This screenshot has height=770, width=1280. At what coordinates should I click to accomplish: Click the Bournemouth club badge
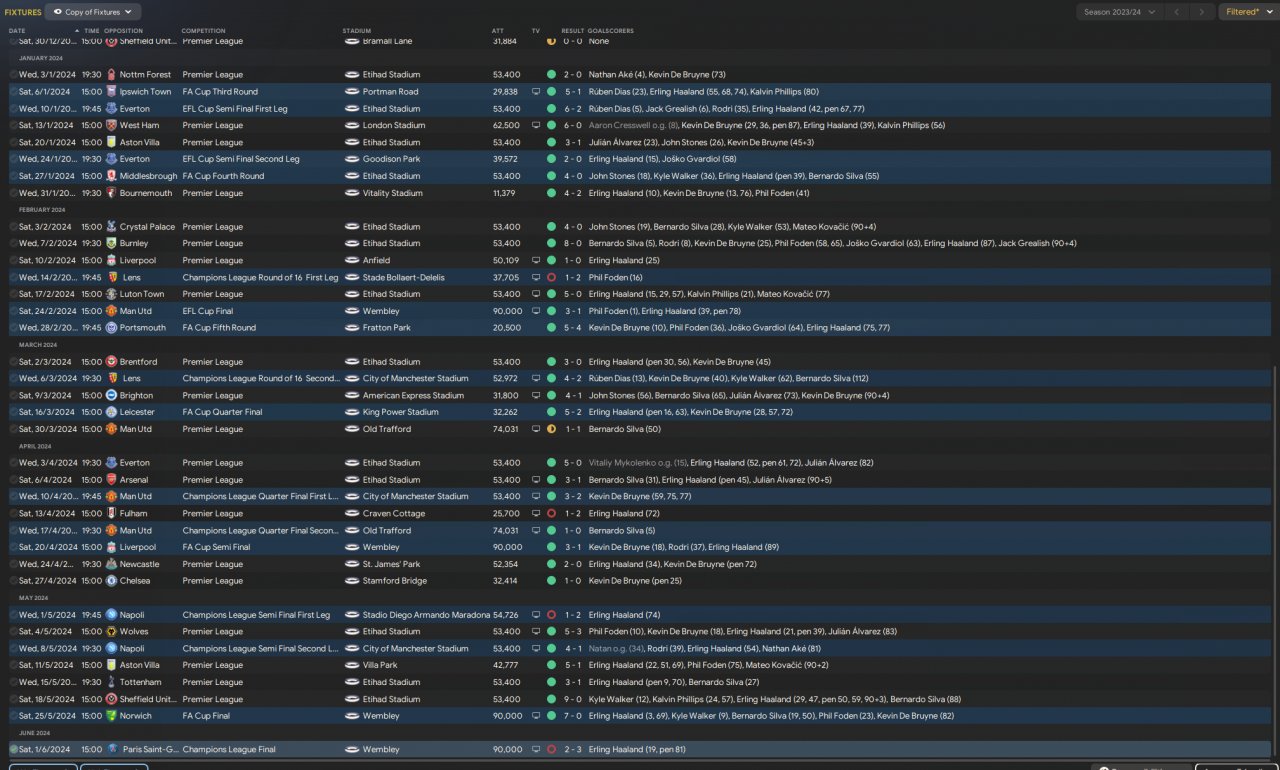(111, 193)
